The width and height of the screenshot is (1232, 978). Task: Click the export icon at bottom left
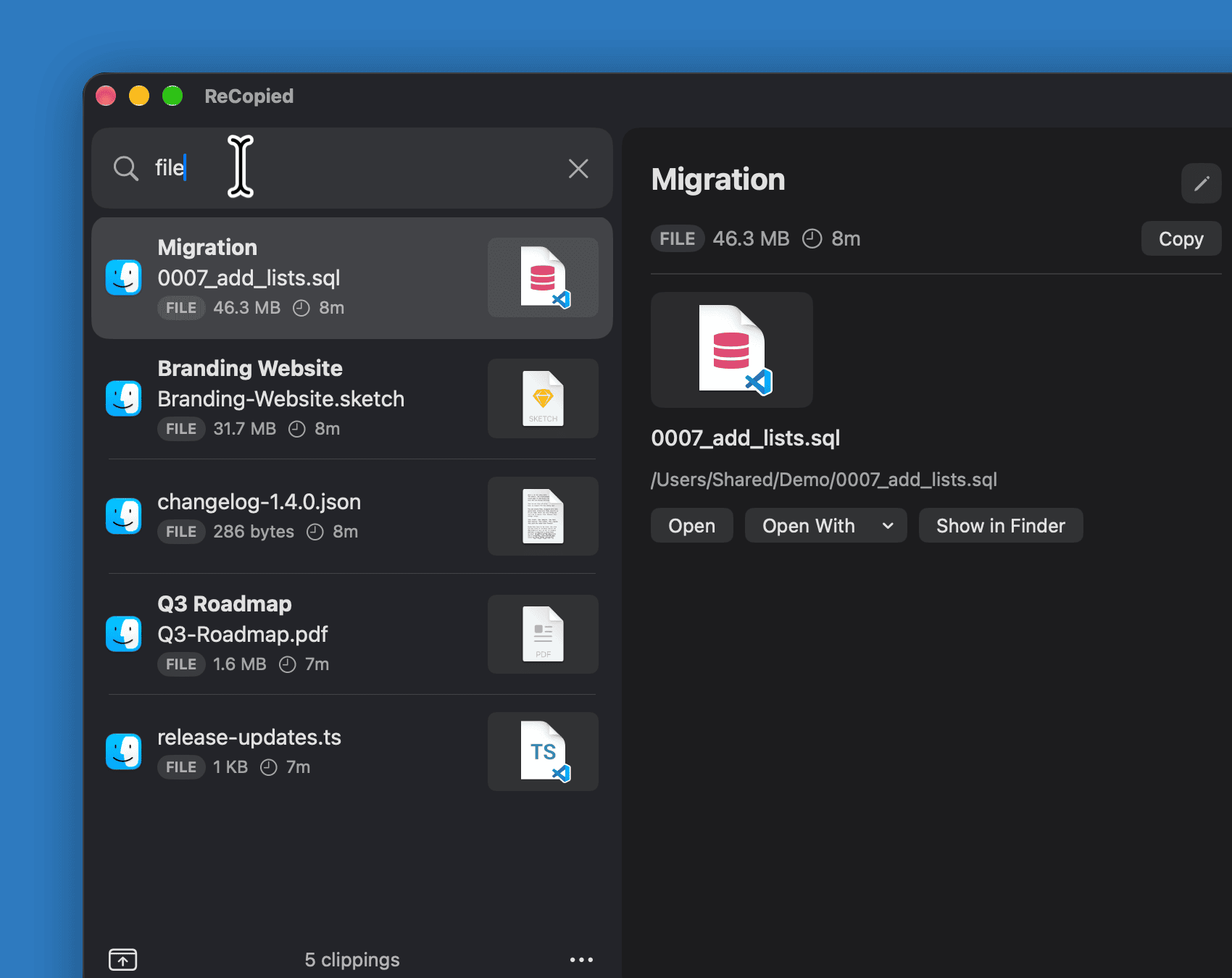[123, 960]
